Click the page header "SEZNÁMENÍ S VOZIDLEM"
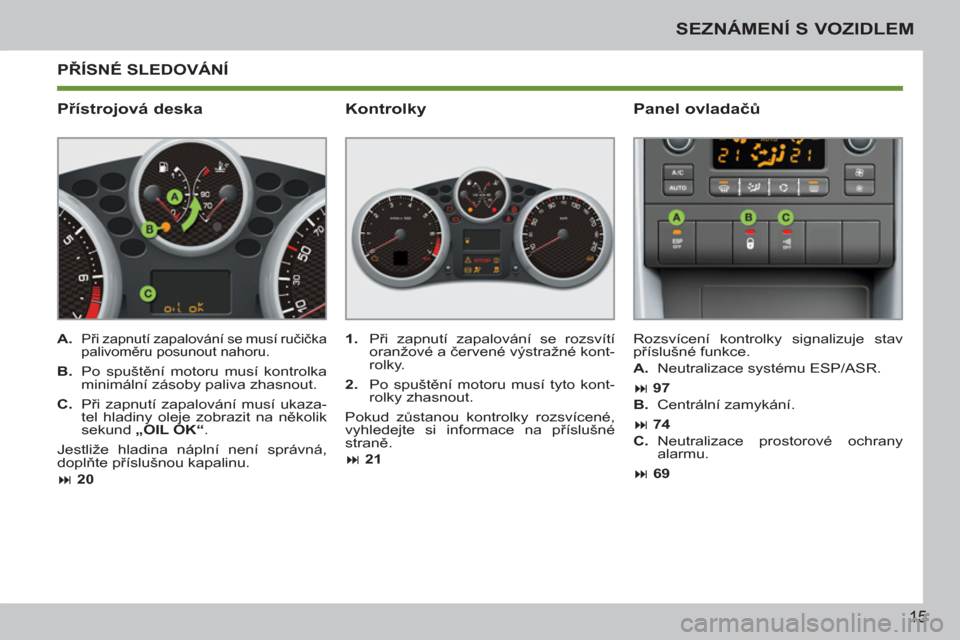The image size is (960, 640). click(x=795, y=29)
